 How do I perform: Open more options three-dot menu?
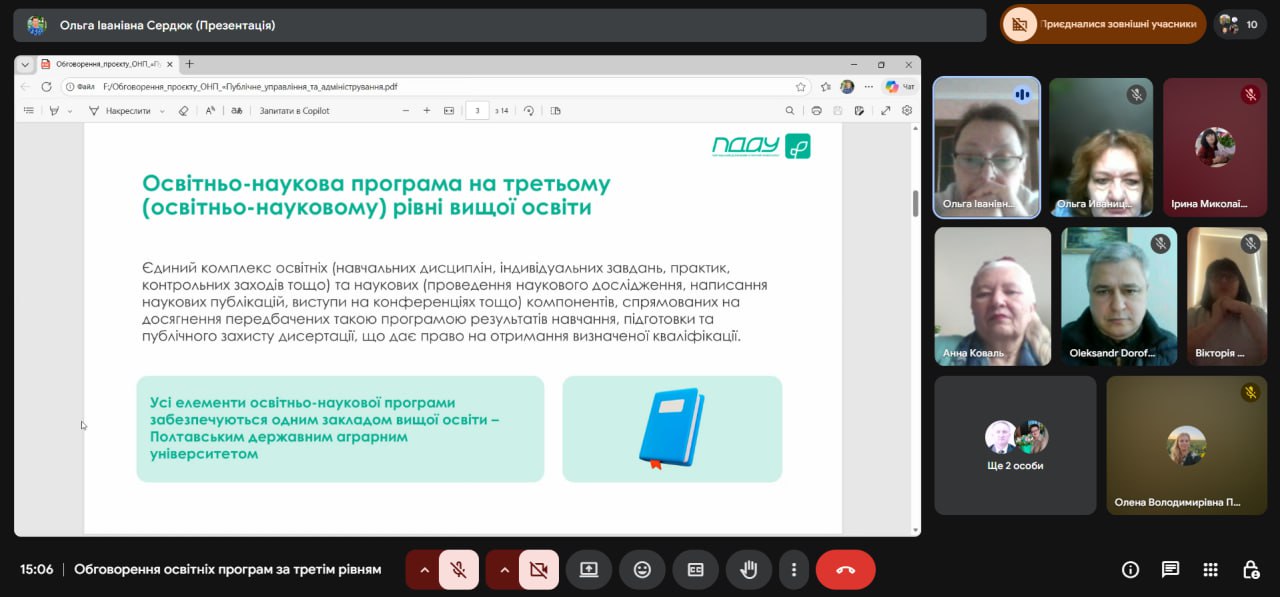794,570
